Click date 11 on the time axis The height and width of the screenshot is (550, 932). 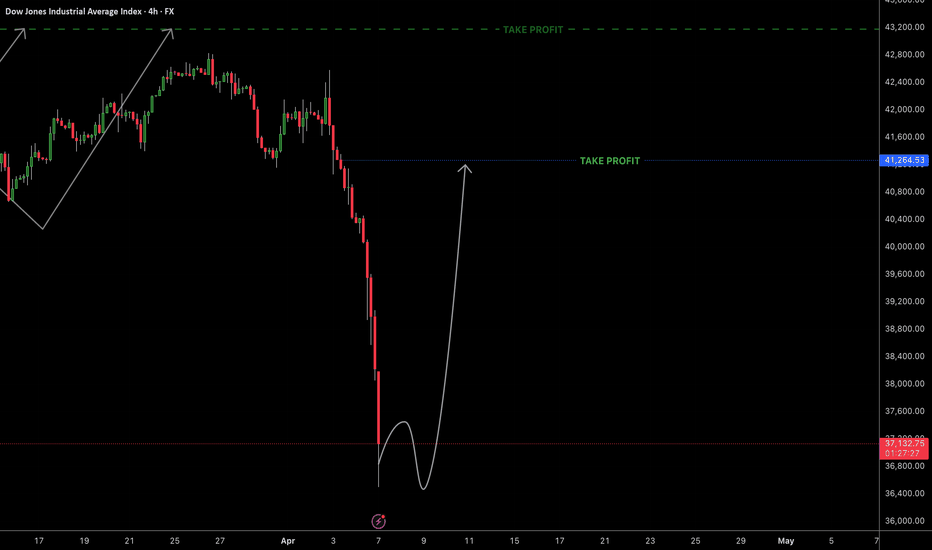pyautogui.click(x=469, y=541)
